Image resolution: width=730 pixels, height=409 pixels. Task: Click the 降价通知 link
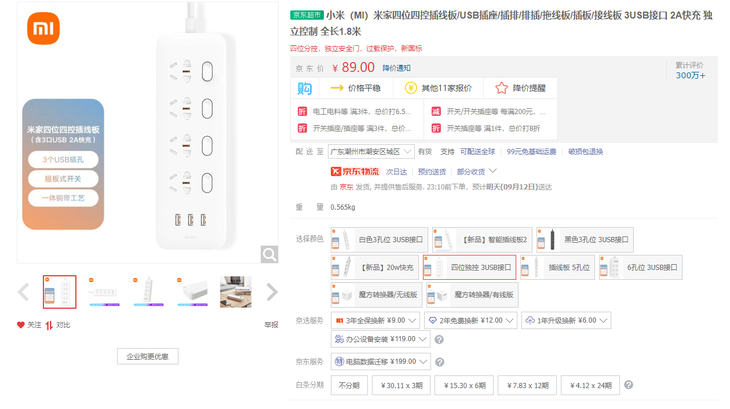click(397, 68)
